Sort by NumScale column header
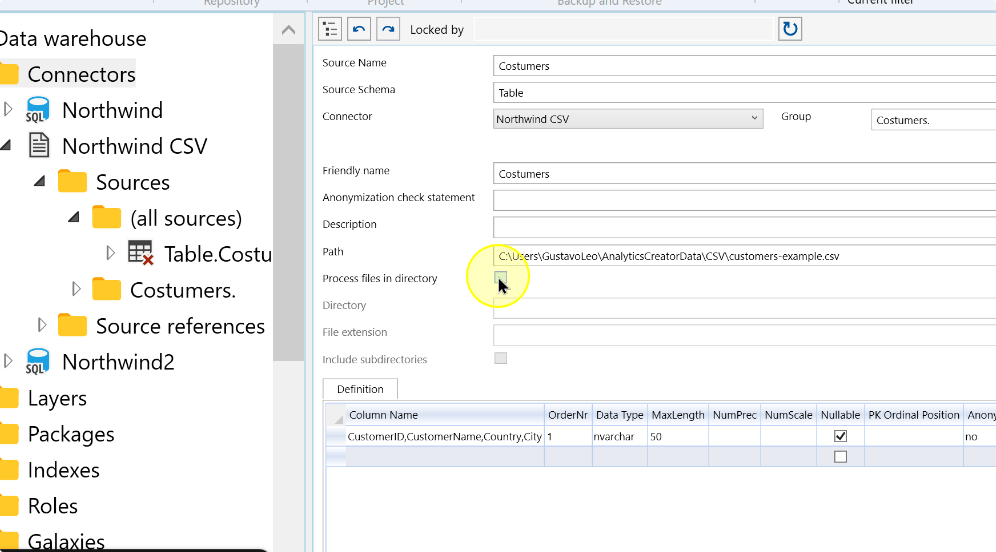The image size is (996, 552). click(x=788, y=415)
